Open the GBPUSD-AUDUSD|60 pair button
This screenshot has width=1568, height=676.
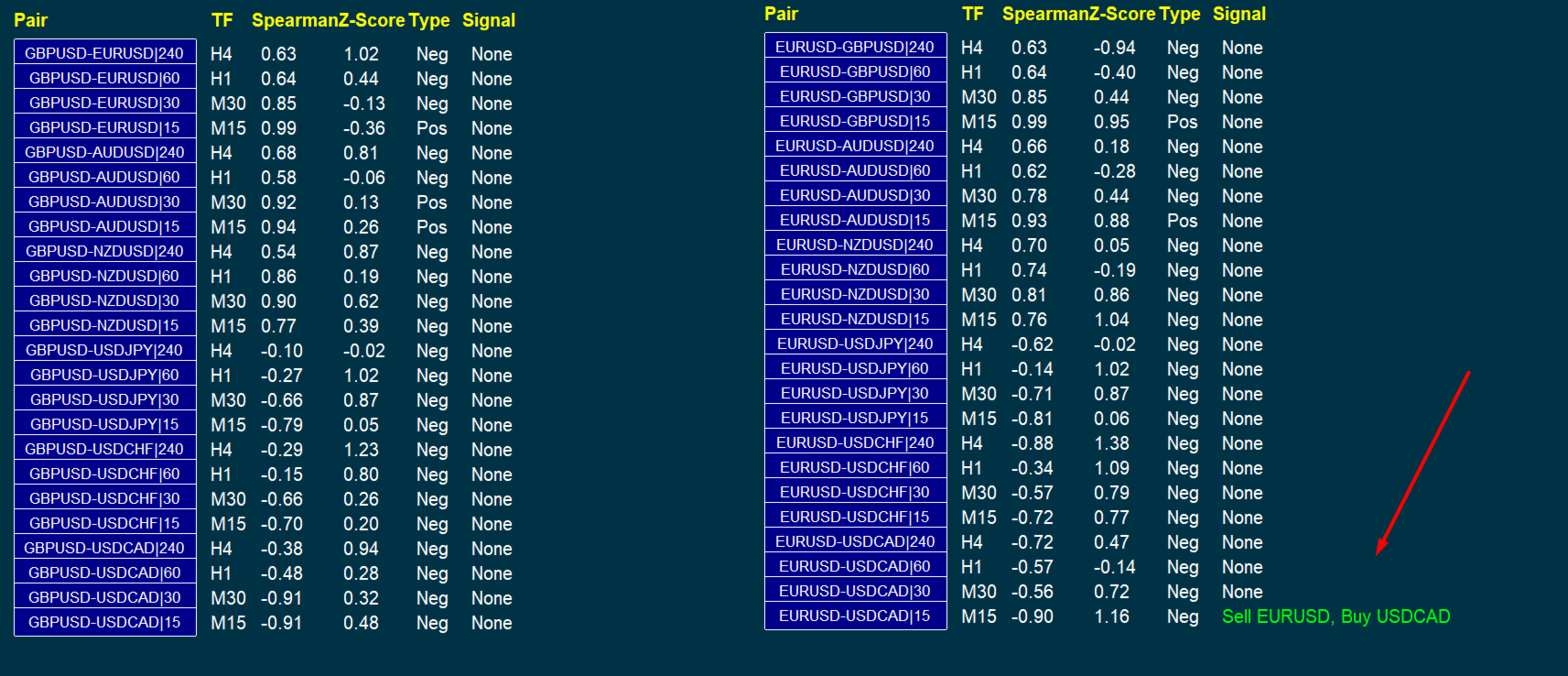tap(104, 177)
